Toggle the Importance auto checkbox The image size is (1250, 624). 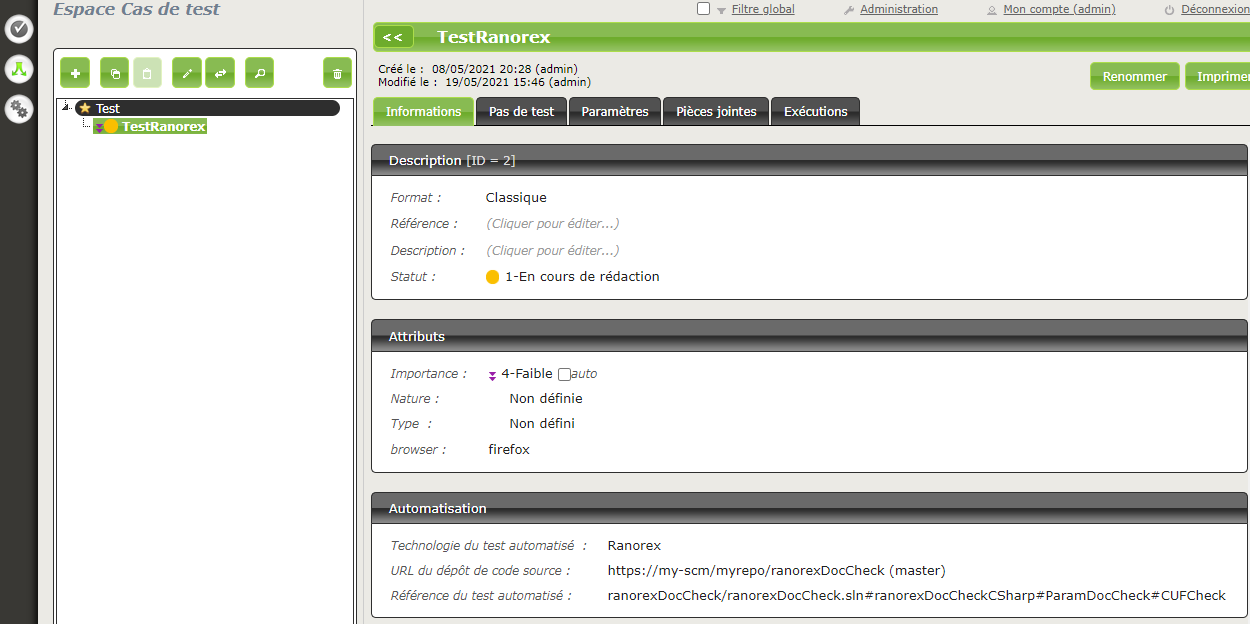click(564, 374)
